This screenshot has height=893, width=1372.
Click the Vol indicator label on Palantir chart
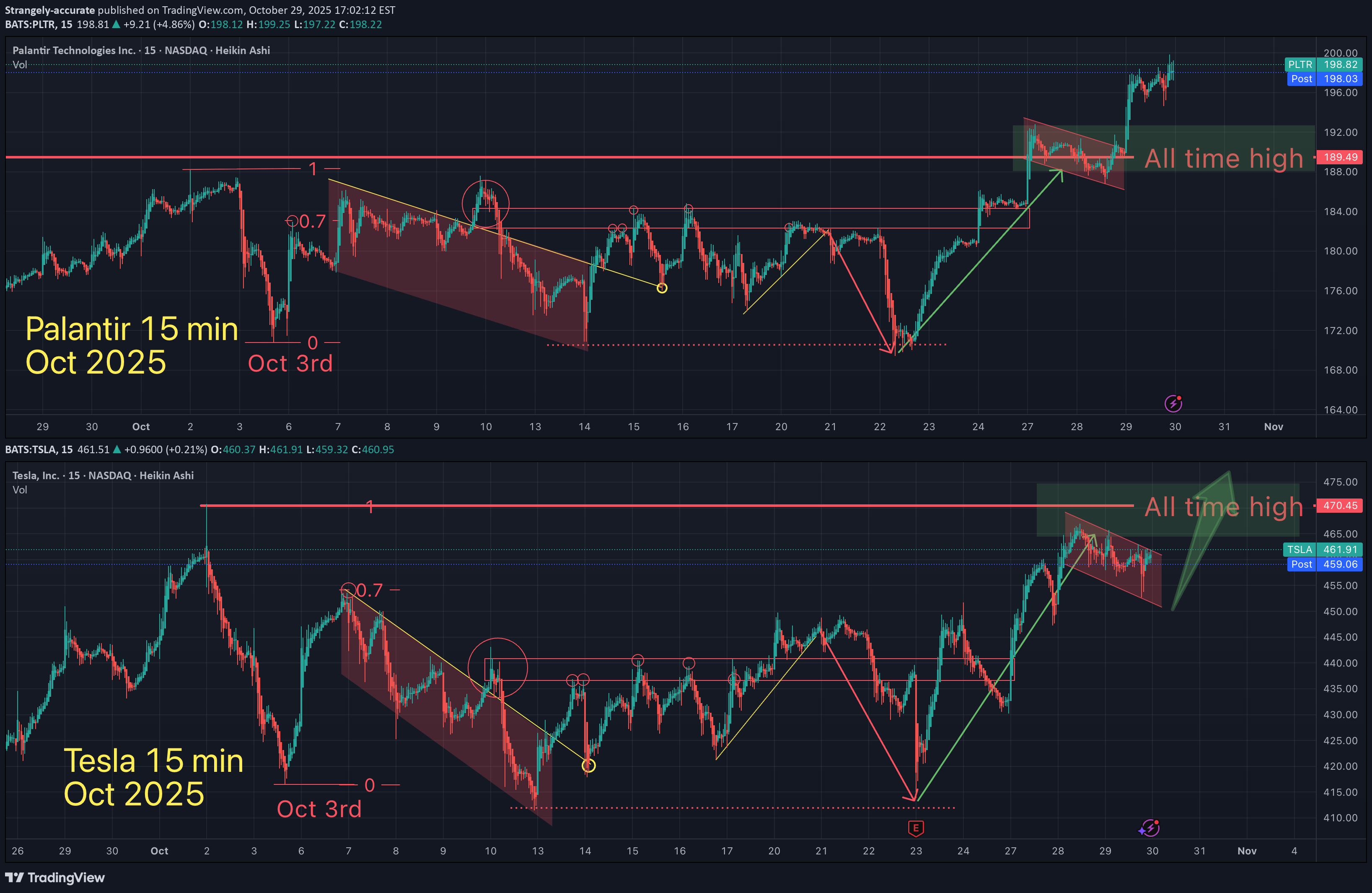pos(20,65)
